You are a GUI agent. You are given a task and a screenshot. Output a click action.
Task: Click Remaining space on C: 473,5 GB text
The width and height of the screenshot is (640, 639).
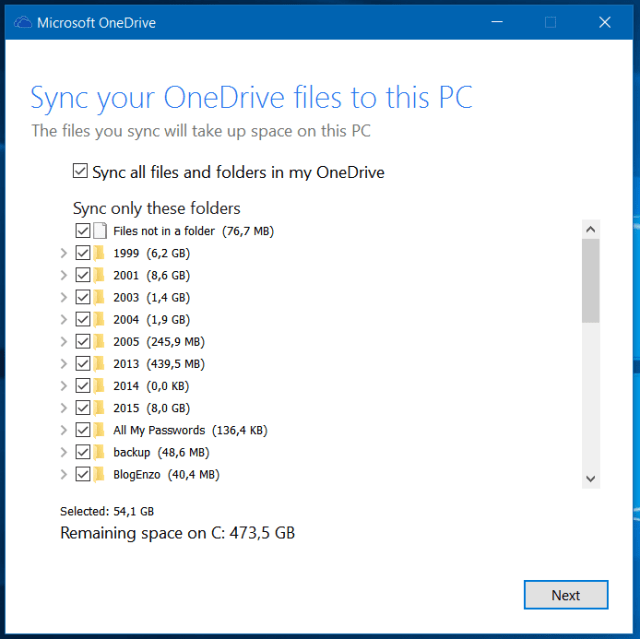point(178,533)
